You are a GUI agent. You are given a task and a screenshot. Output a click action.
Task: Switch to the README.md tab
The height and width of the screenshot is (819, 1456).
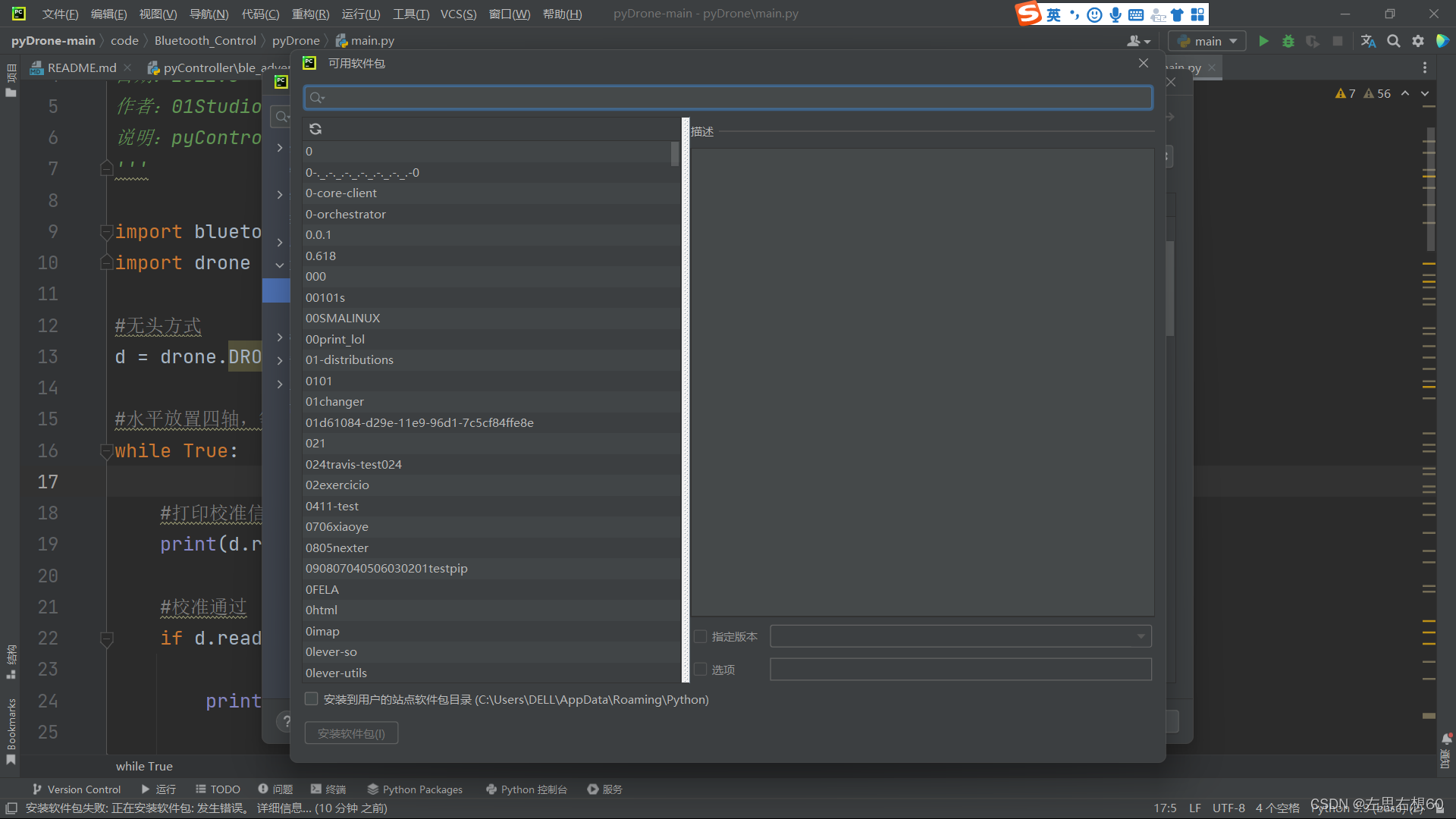pyautogui.click(x=81, y=67)
